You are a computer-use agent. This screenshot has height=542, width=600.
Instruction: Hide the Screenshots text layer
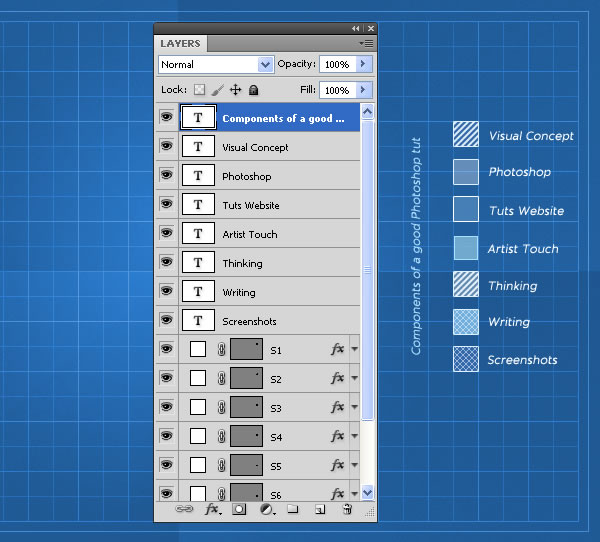coord(166,320)
